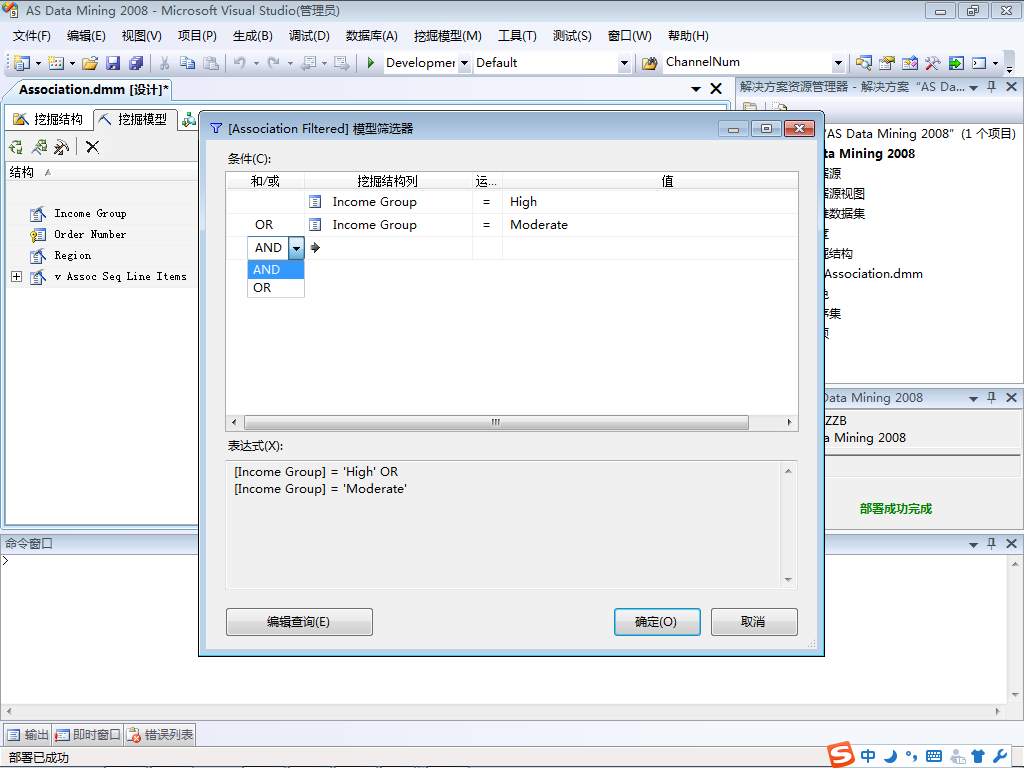The image size is (1024, 768).
Task: Open Solution Explorer from the toolbar icon
Action: tap(863, 63)
